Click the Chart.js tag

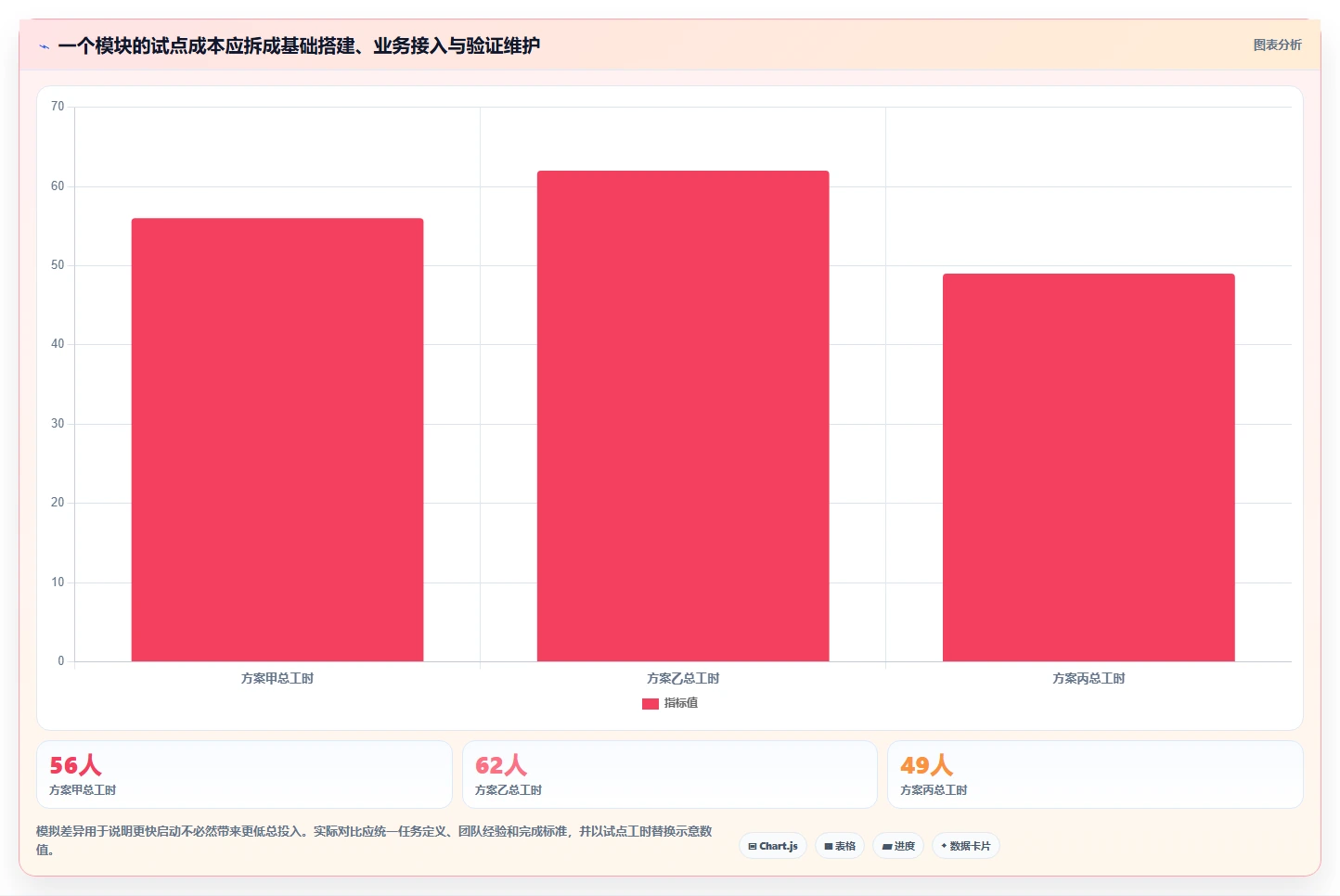tap(773, 846)
